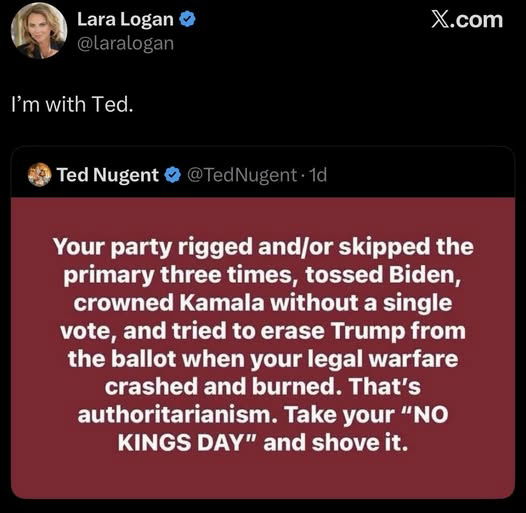The height and width of the screenshot is (513, 526).
Task: Open Lara Logan's profile picture
Action: tap(39, 31)
